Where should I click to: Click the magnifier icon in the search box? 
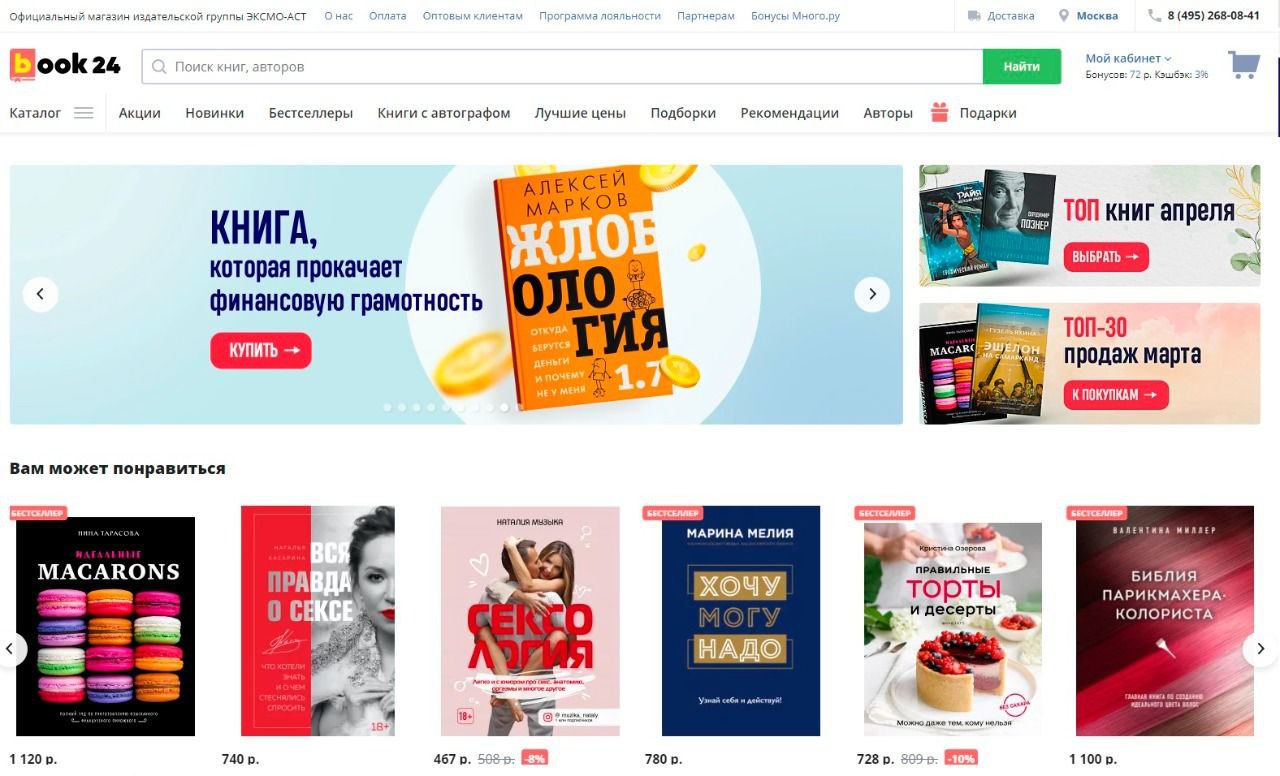[x=159, y=67]
